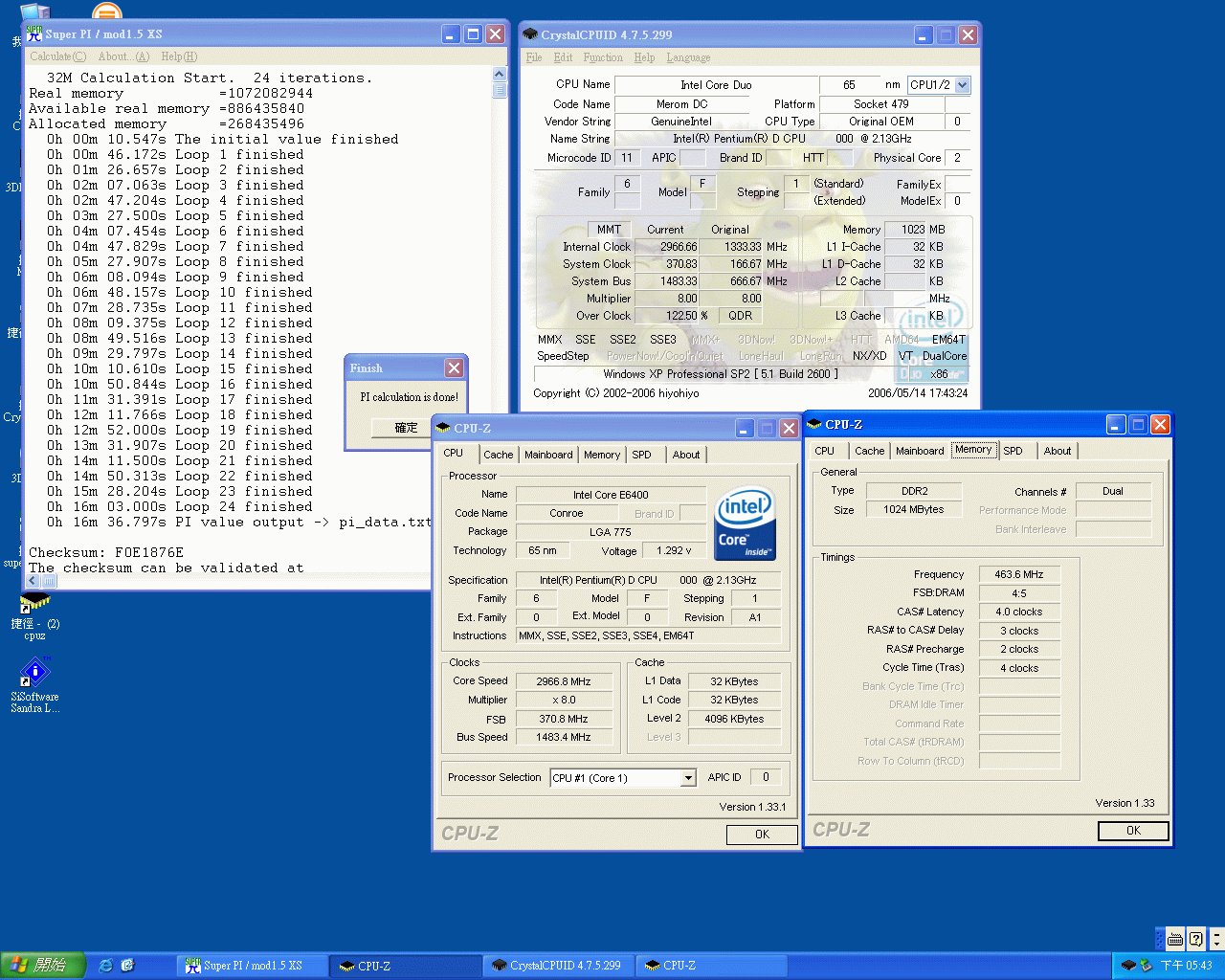Minimize the Super PI window
This screenshot has height=980, width=1225.
point(452,34)
